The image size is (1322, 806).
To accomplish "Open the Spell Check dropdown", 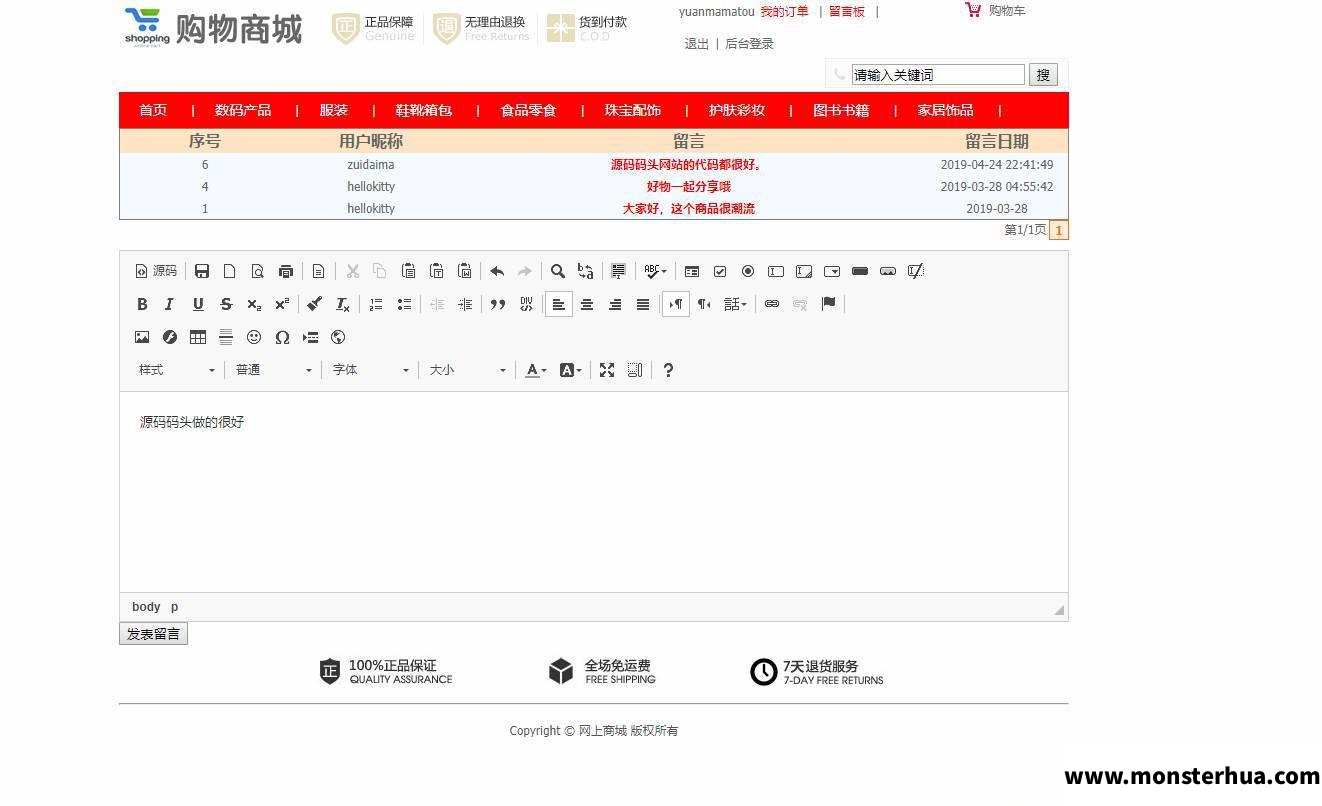I will pyautogui.click(x=655, y=271).
